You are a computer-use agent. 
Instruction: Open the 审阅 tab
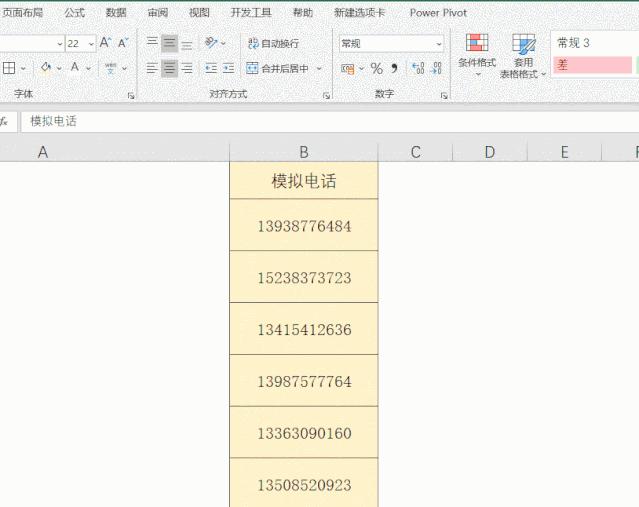(158, 13)
